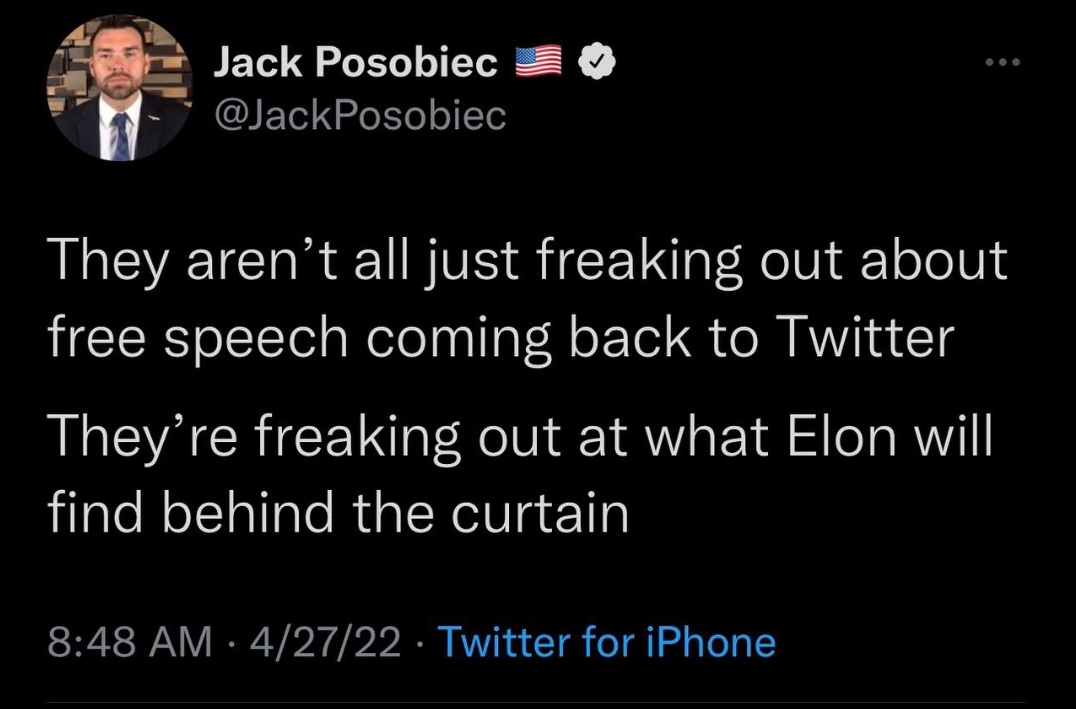
Task: Open the Jack Posobiec display name
Action: tap(355, 63)
